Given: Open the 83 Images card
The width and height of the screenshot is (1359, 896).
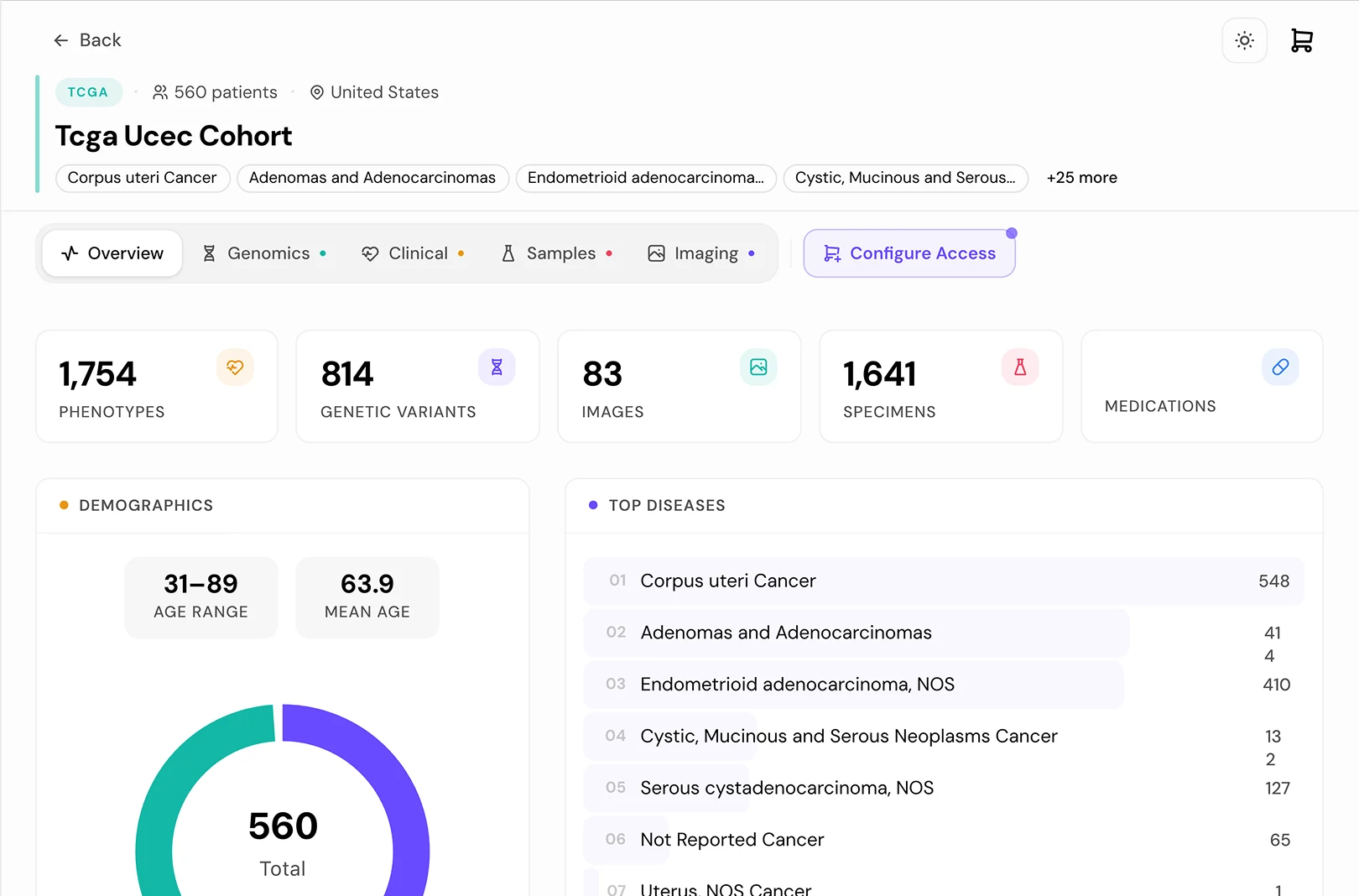Looking at the screenshot, I should click(x=679, y=387).
